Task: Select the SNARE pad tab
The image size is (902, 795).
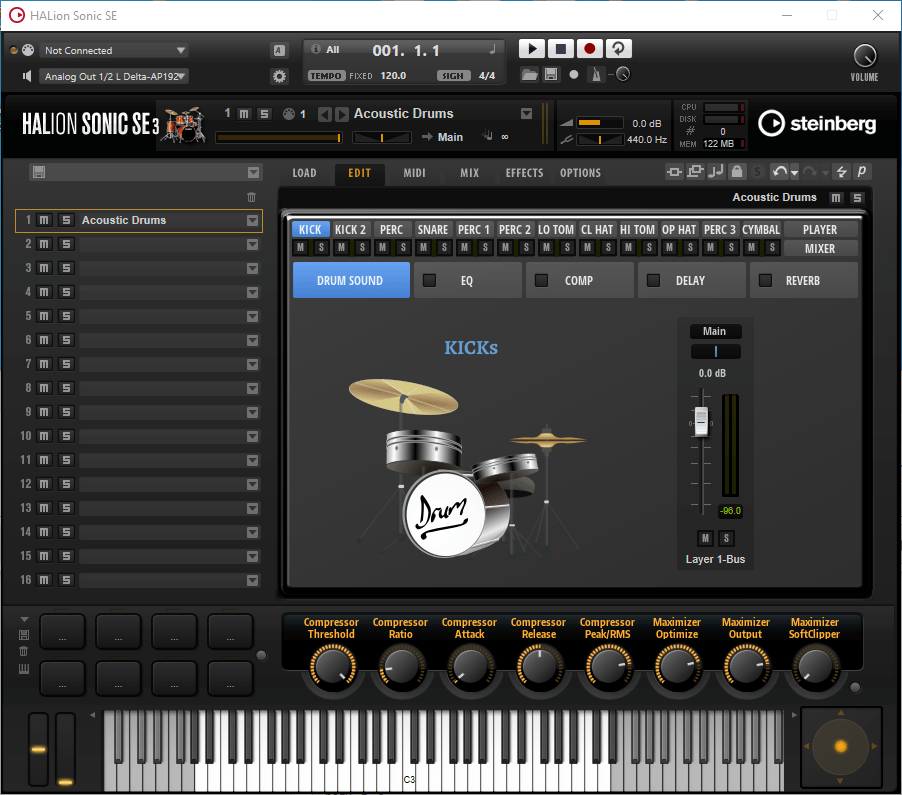Action: pos(432,229)
